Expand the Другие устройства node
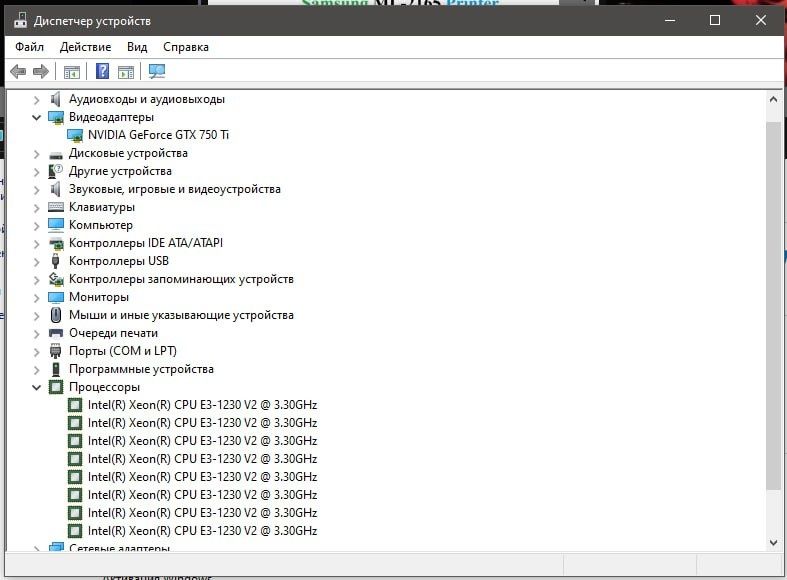The image size is (787, 580). coord(36,172)
